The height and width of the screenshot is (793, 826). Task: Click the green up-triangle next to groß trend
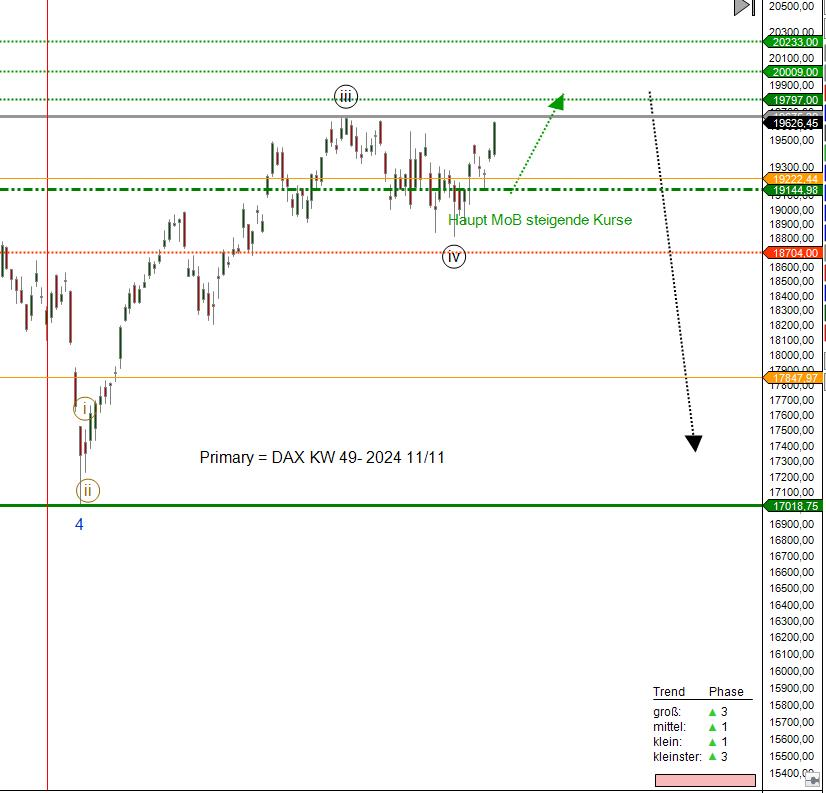point(711,712)
